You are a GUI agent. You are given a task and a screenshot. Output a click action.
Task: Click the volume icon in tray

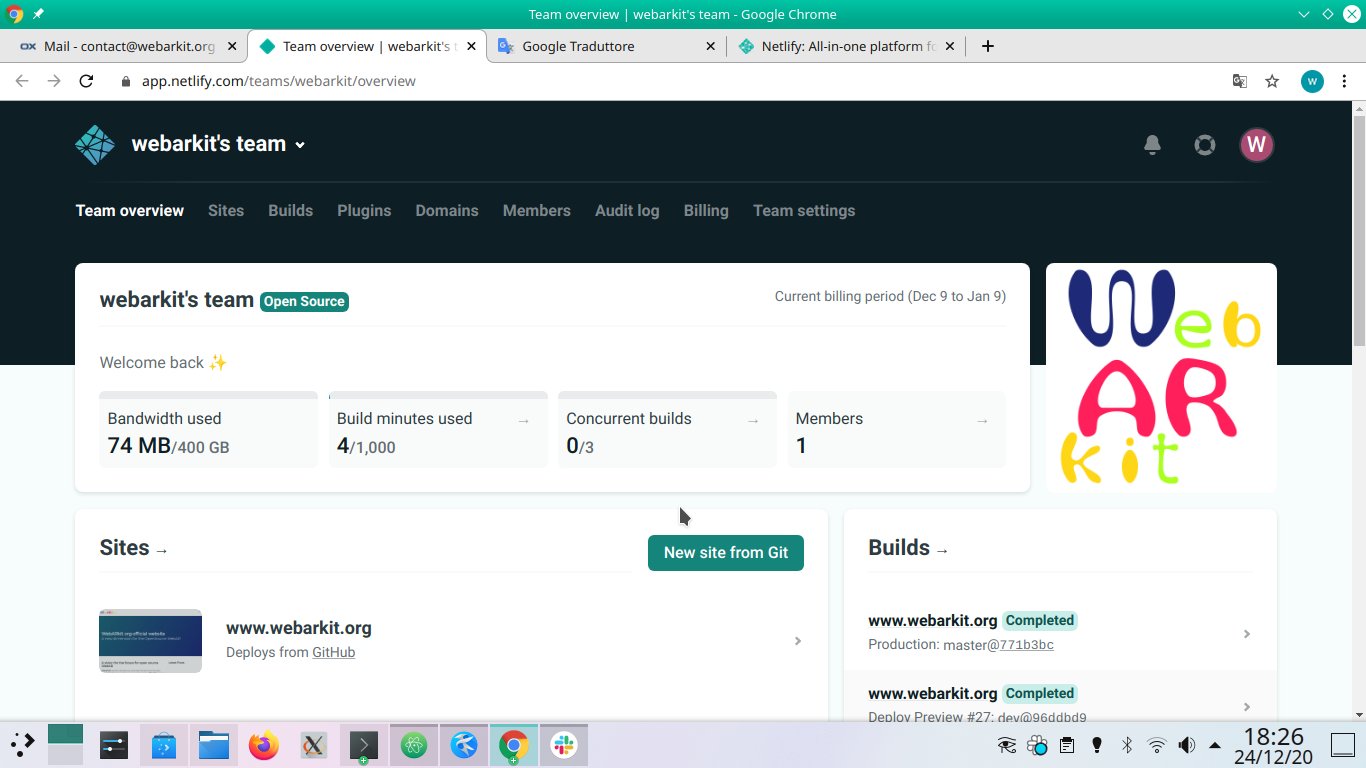tap(1186, 745)
